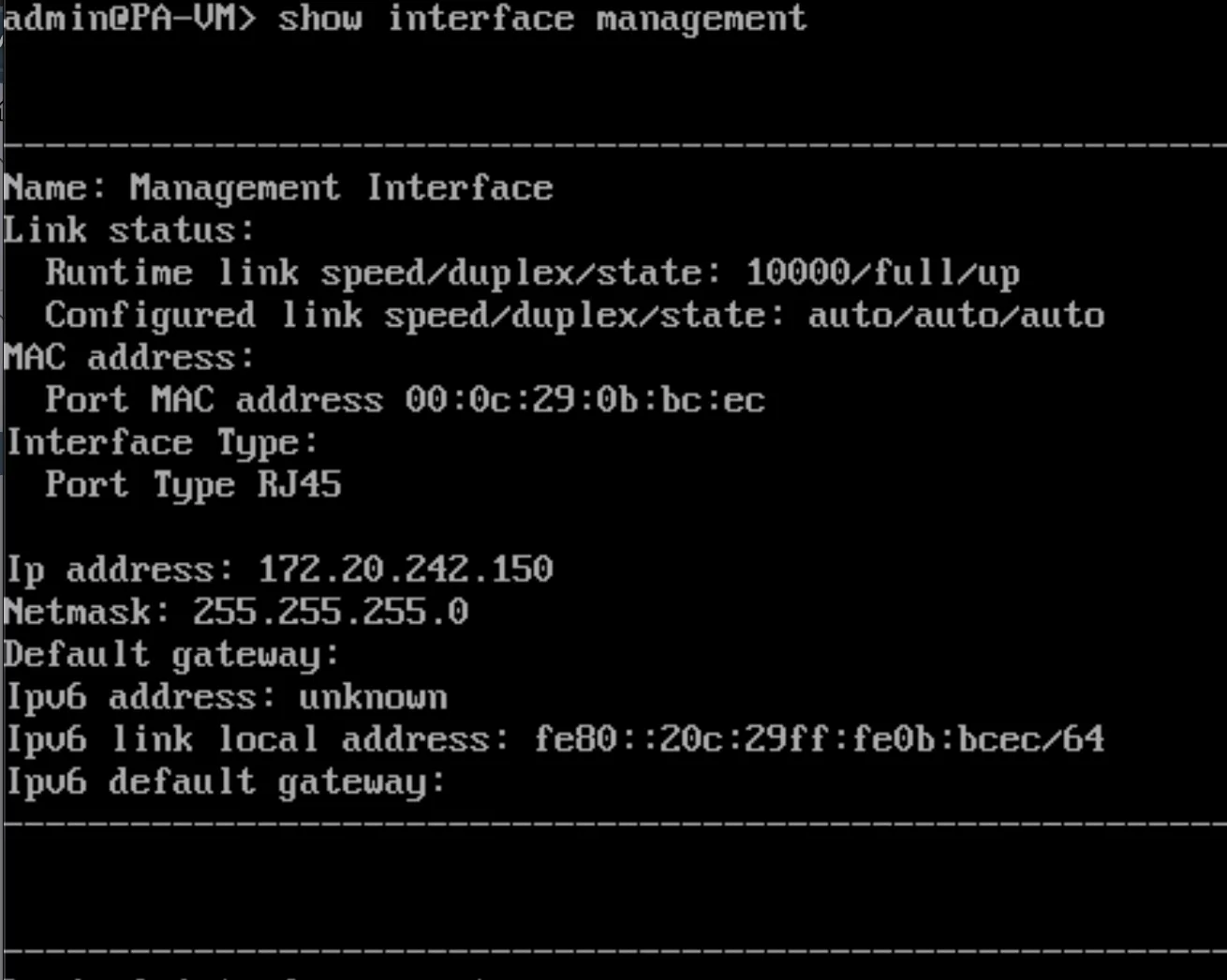The height and width of the screenshot is (980, 1227).
Task: Click the "MAC address:" heading
Action: click(129, 357)
